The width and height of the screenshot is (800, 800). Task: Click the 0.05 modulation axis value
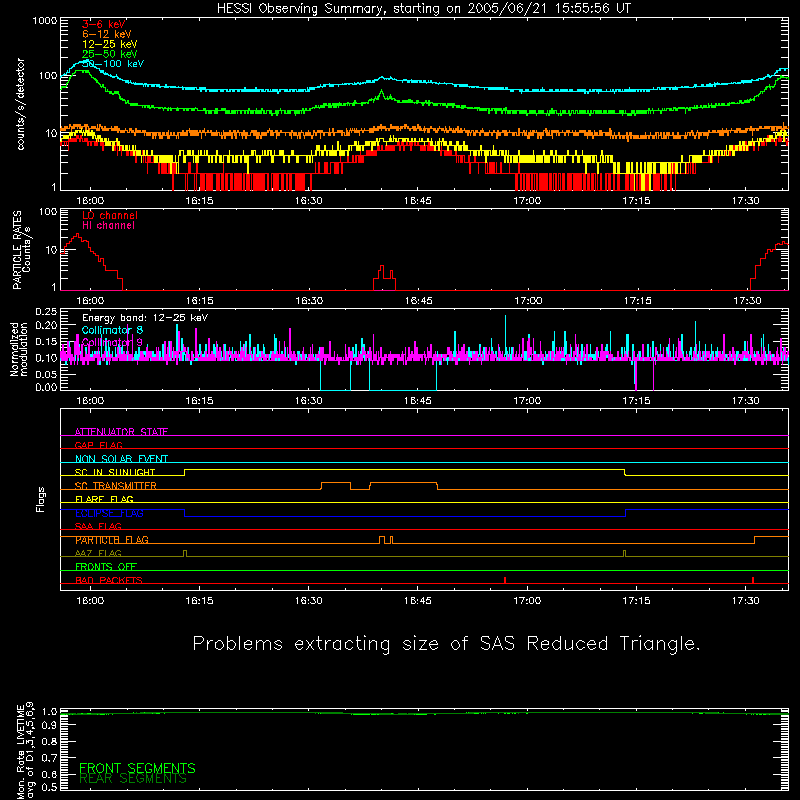(x=46, y=374)
